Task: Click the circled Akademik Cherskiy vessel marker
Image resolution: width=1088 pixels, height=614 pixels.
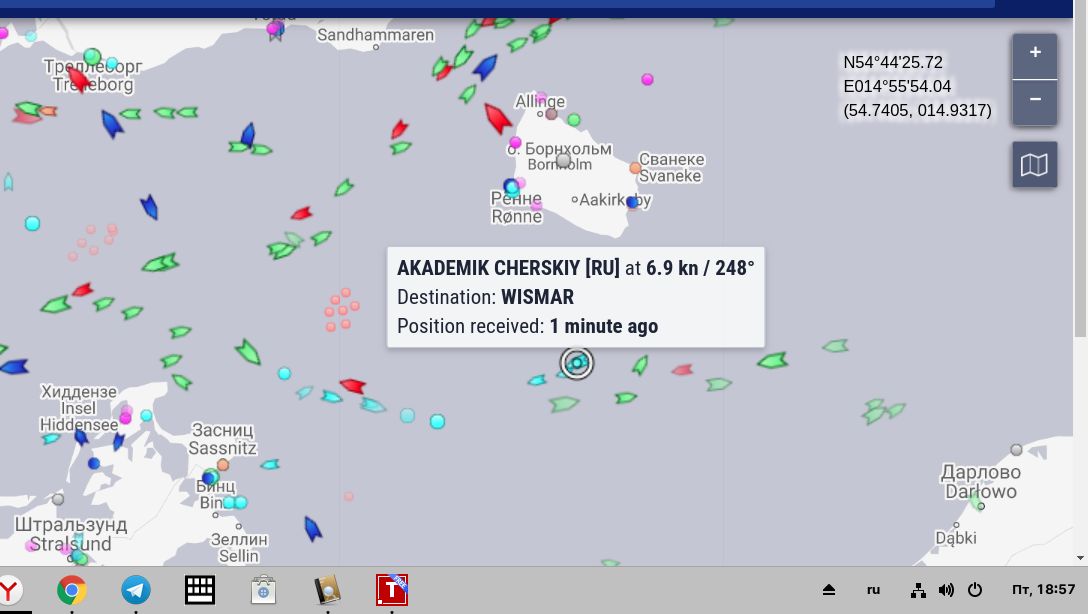Action: click(577, 363)
